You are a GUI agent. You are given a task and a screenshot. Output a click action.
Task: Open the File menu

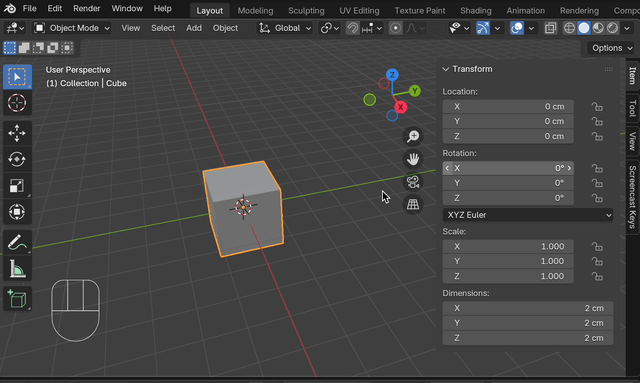29,9
